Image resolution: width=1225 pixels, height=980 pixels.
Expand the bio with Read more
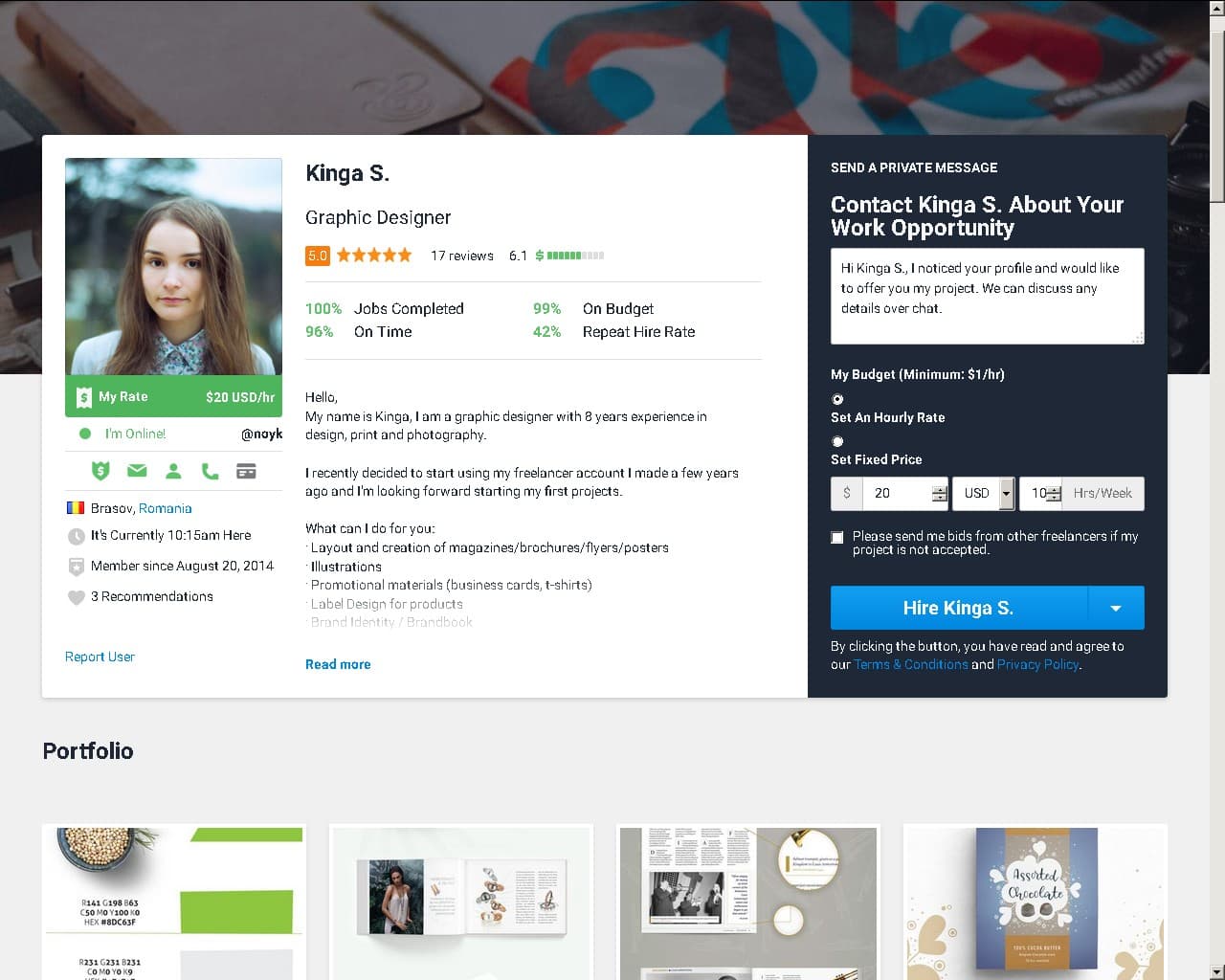[338, 664]
